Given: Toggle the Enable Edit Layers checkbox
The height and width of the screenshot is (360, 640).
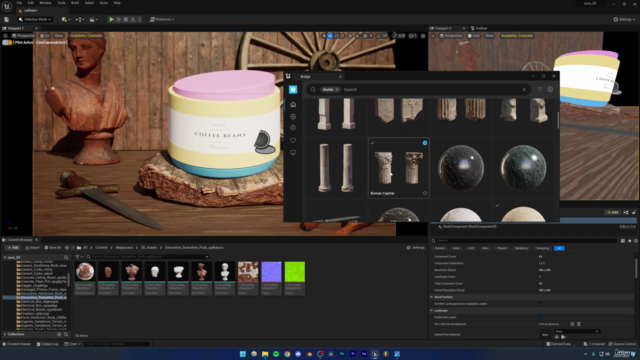Looking at the screenshot, I should coord(541,317).
